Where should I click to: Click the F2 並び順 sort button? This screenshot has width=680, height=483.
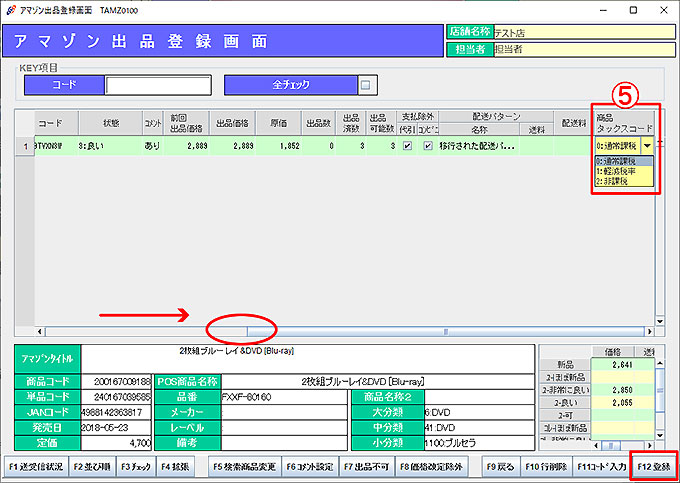point(92,466)
